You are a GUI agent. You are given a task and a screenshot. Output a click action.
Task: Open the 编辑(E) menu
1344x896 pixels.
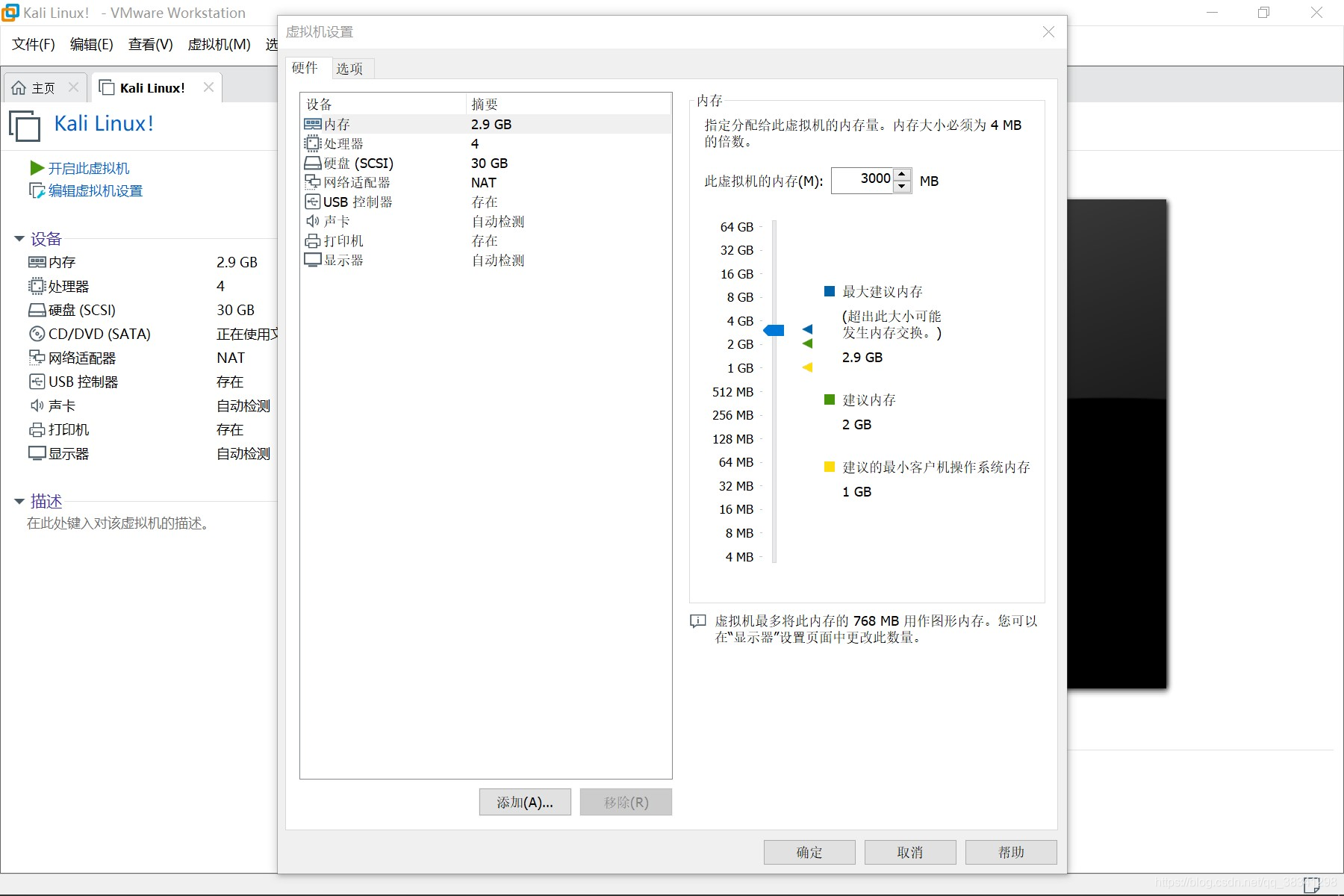(92, 45)
